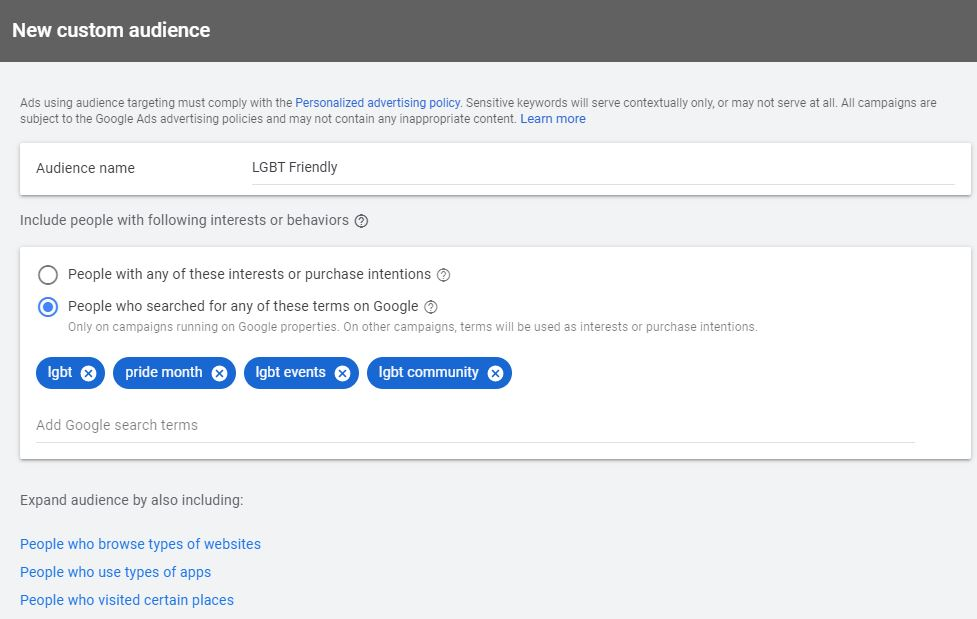
Task: Click the Audience name text field
Action: (600, 168)
